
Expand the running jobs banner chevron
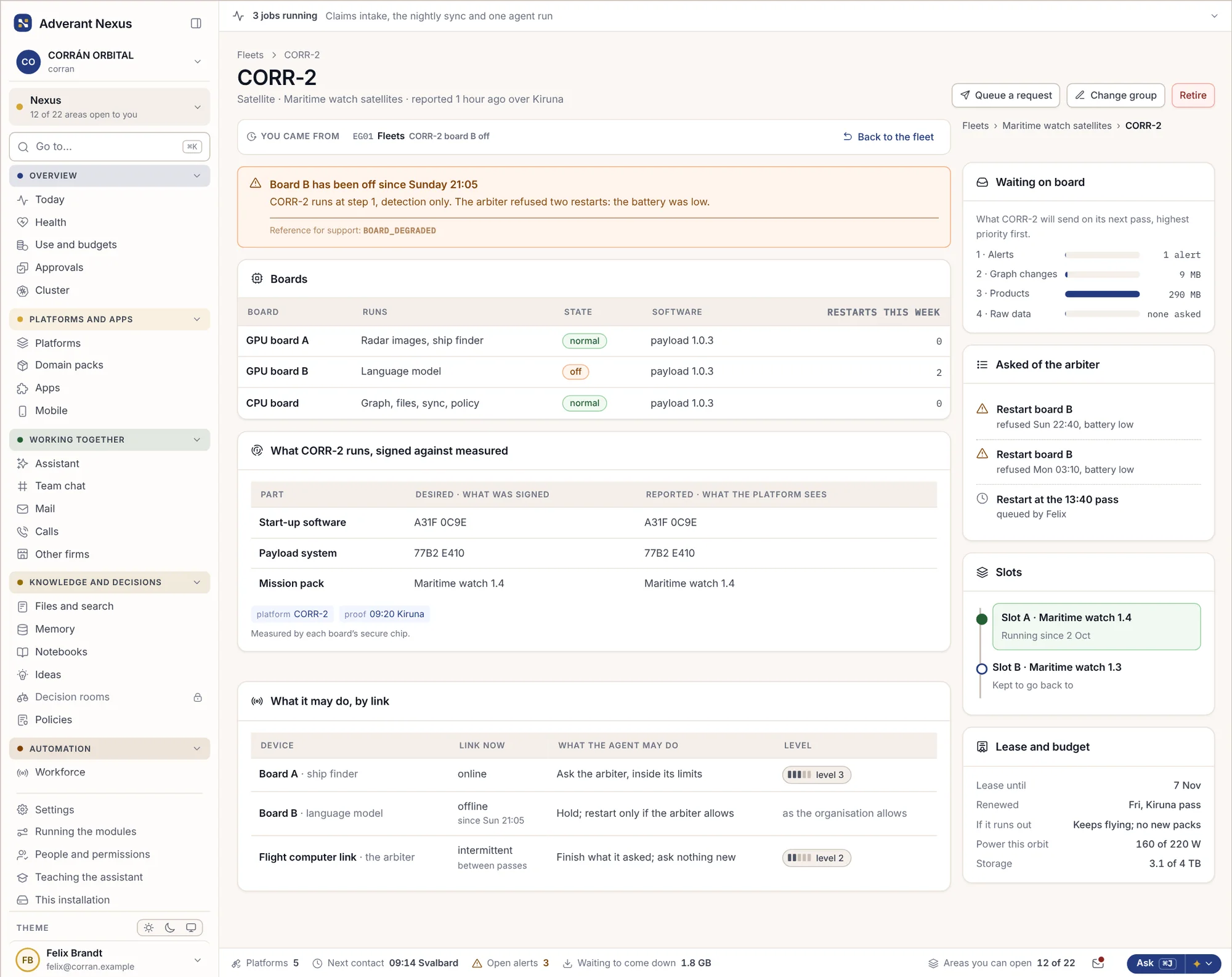click(x=1214, y=16)
